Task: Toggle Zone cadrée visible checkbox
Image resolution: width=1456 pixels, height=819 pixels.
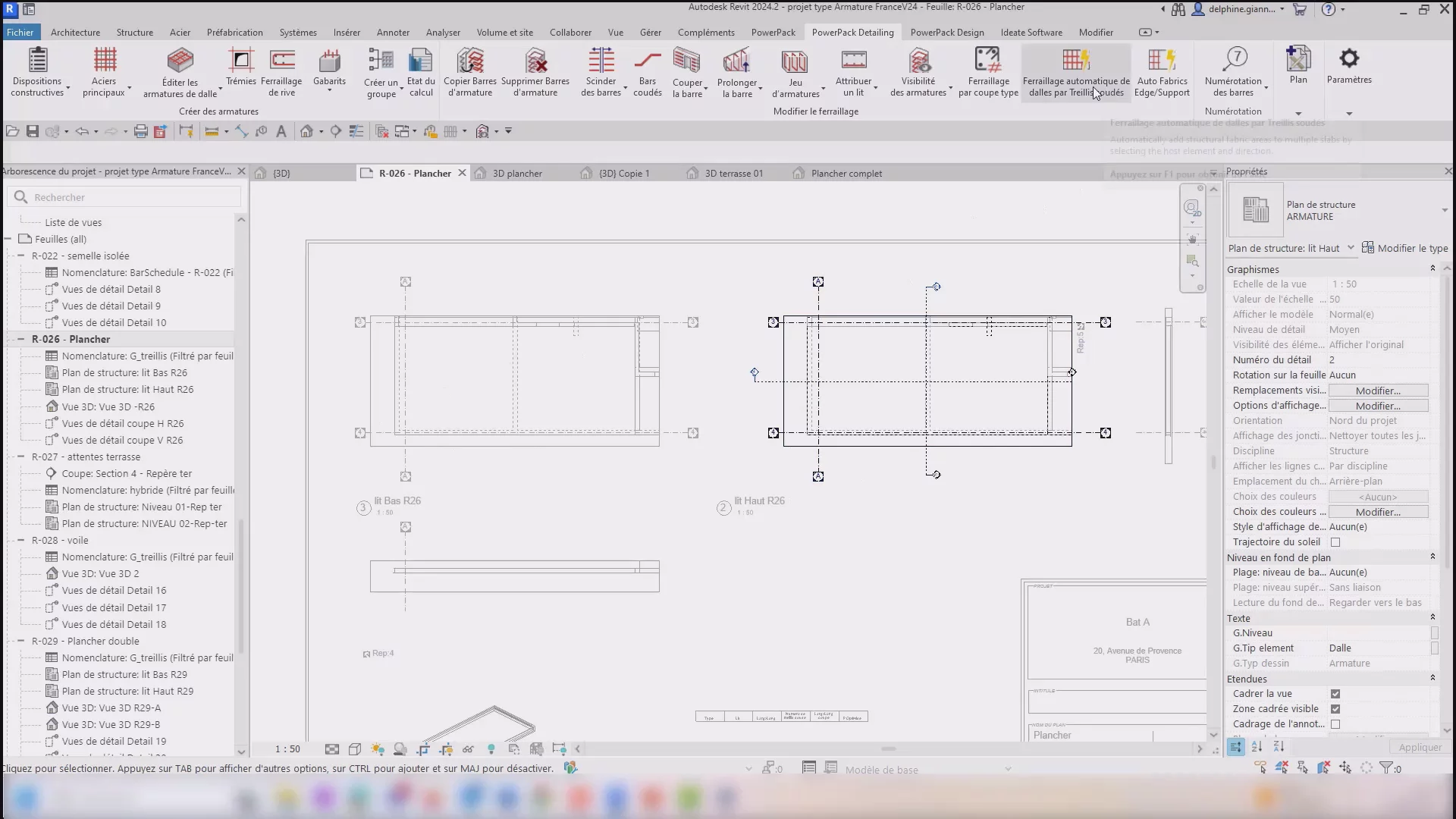Action: tap(1335, 709)
